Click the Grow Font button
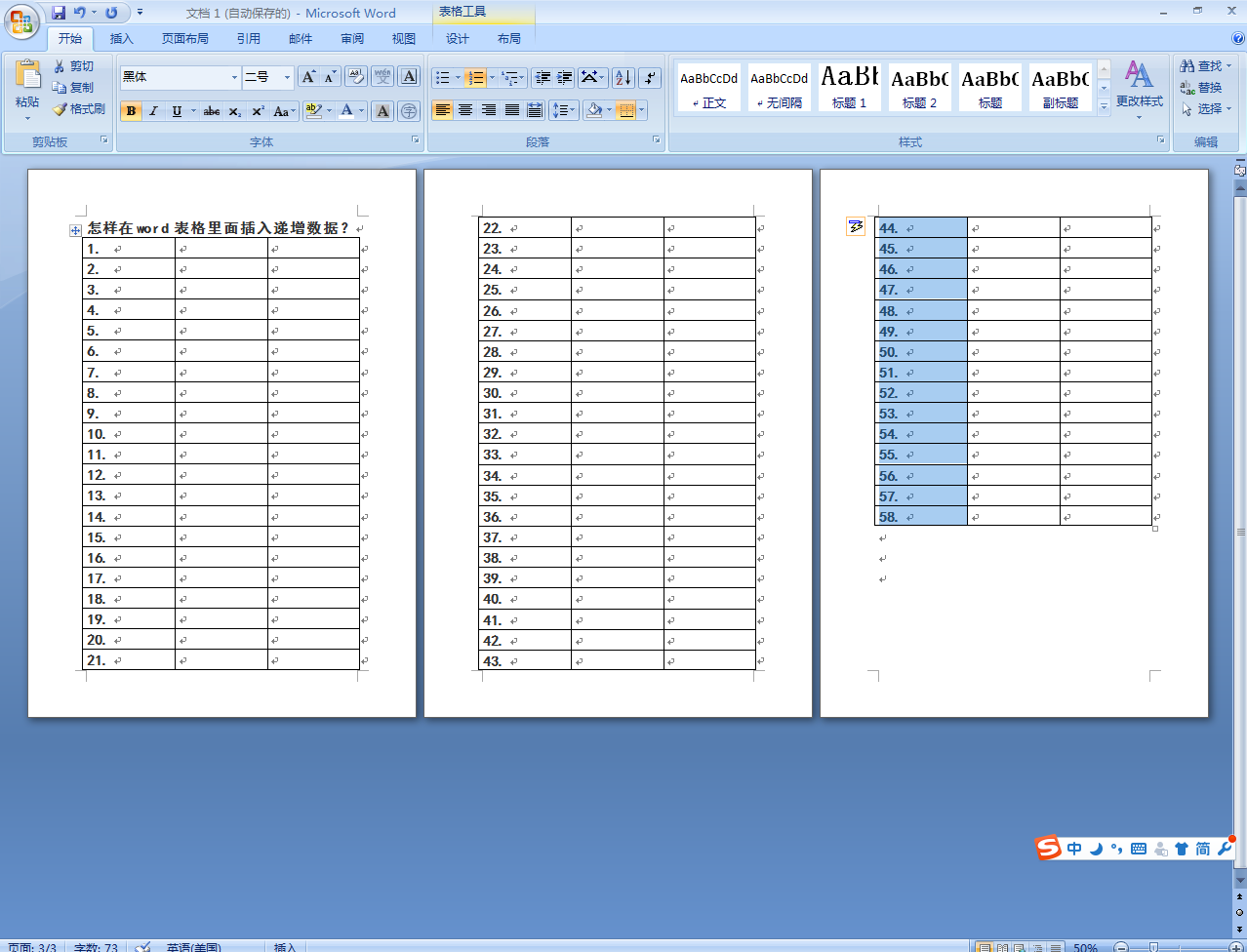 (308, 77)
